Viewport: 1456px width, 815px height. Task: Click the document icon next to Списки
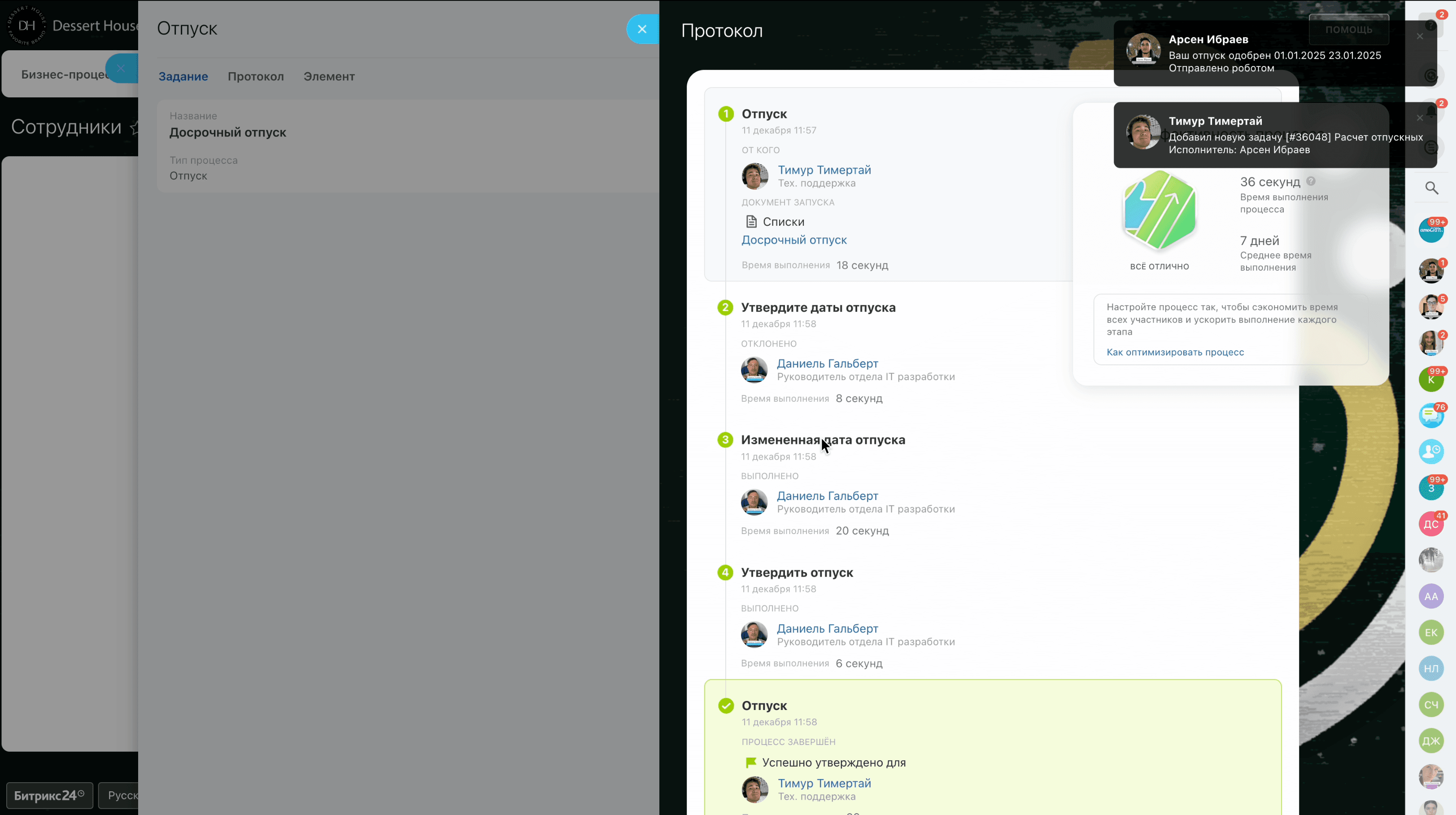(751, 222)
